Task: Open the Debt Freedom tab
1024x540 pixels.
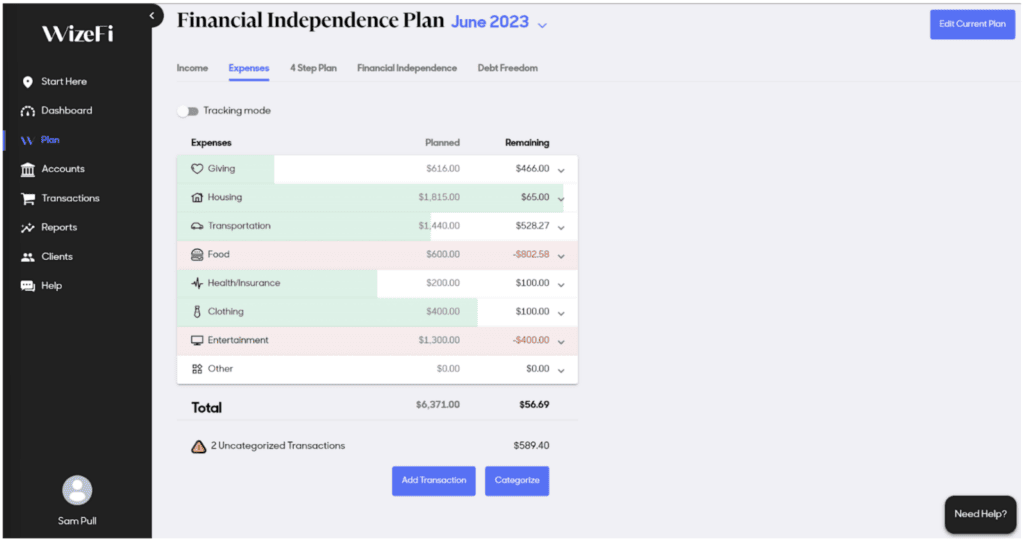Action: pyautogui.click(x=507, y=68)
